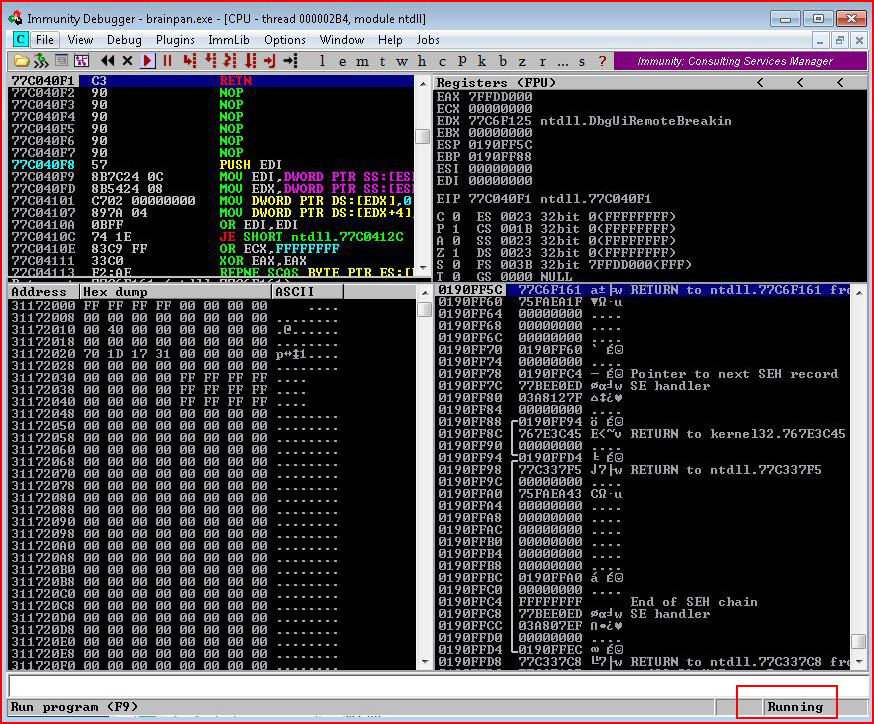Select dump row at address 31172020
Screen dimensions: 874x724
(212, 354)
